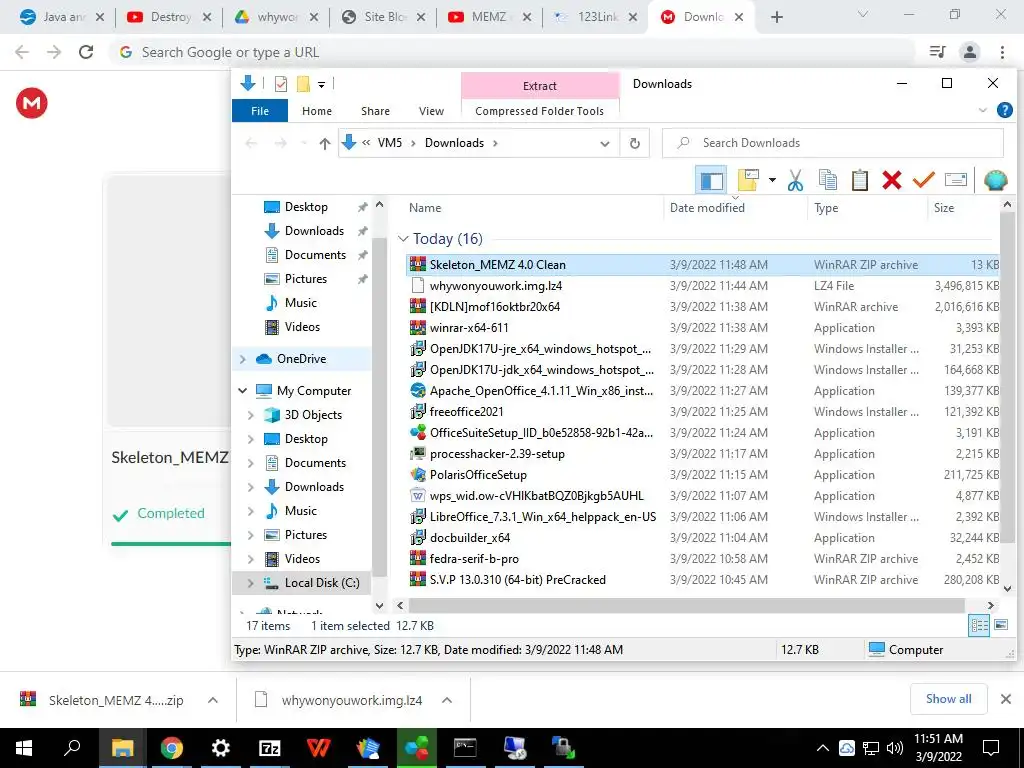Click the Extract contextual tab header
The image size is (1024, 768).
point(540,86)
